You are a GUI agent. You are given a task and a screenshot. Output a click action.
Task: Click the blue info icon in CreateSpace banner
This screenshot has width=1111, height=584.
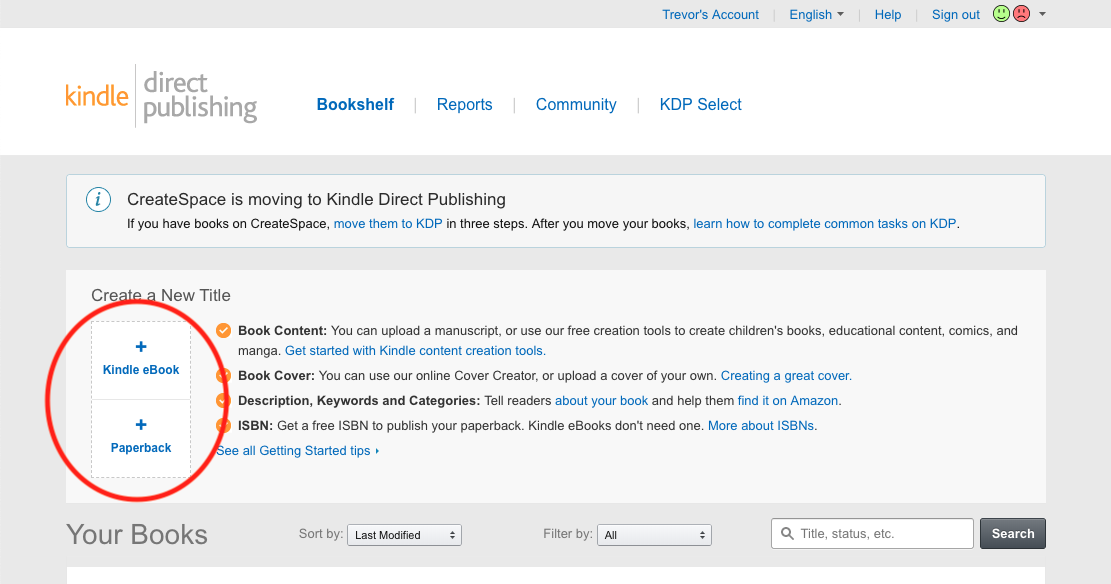point(98,200)
